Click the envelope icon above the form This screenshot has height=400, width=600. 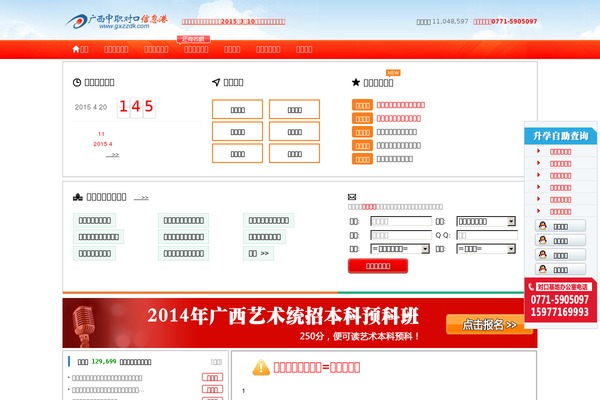click(352, 197)
